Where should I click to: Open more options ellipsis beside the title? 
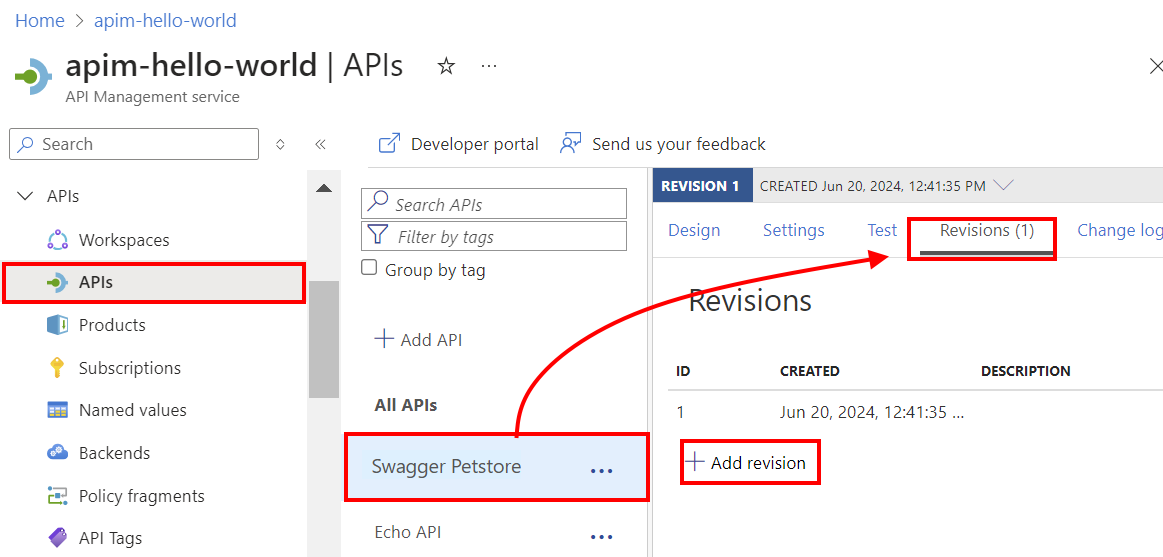488,67
